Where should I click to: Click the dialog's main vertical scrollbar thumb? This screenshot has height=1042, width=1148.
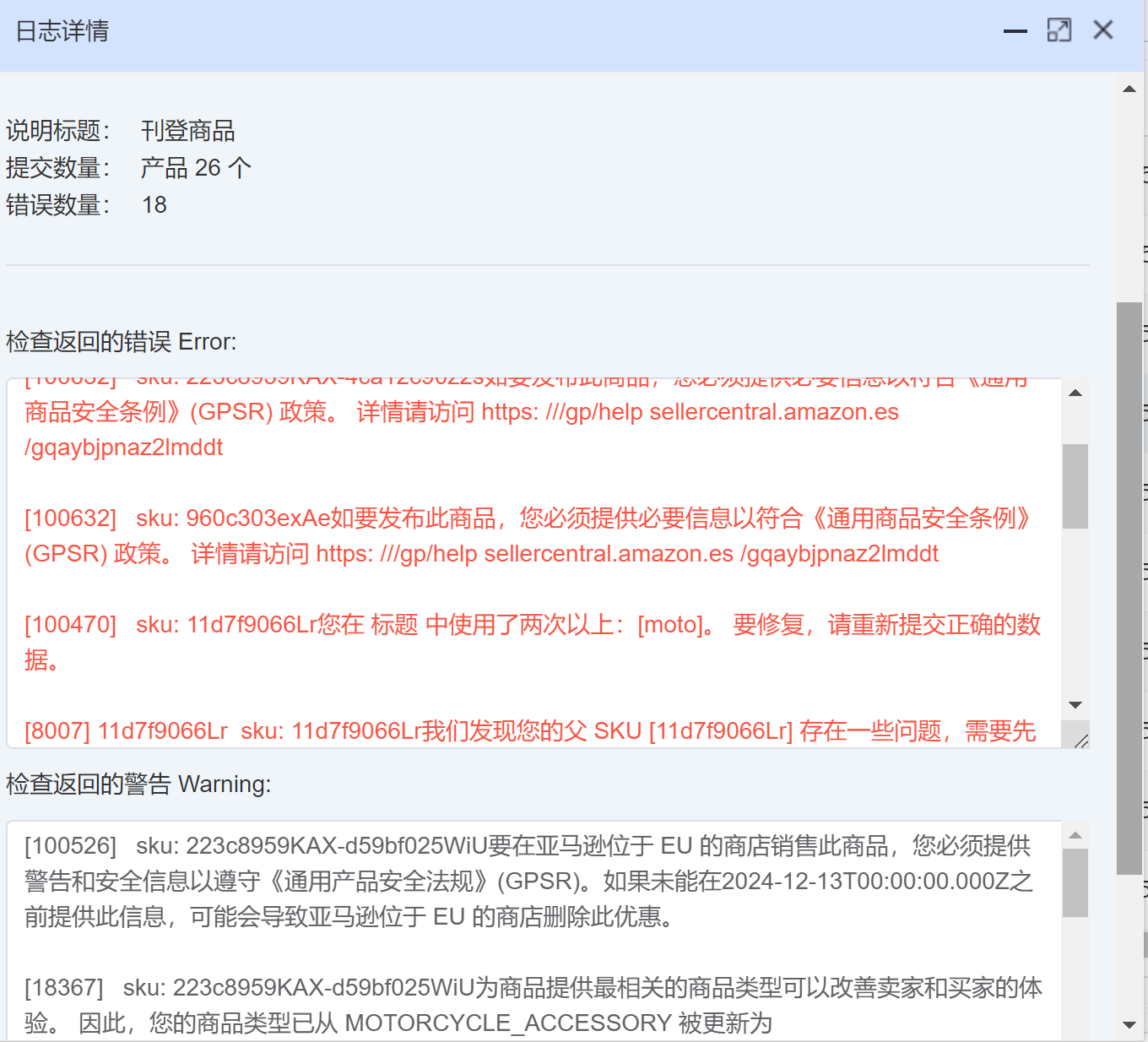click(1129, 587)
